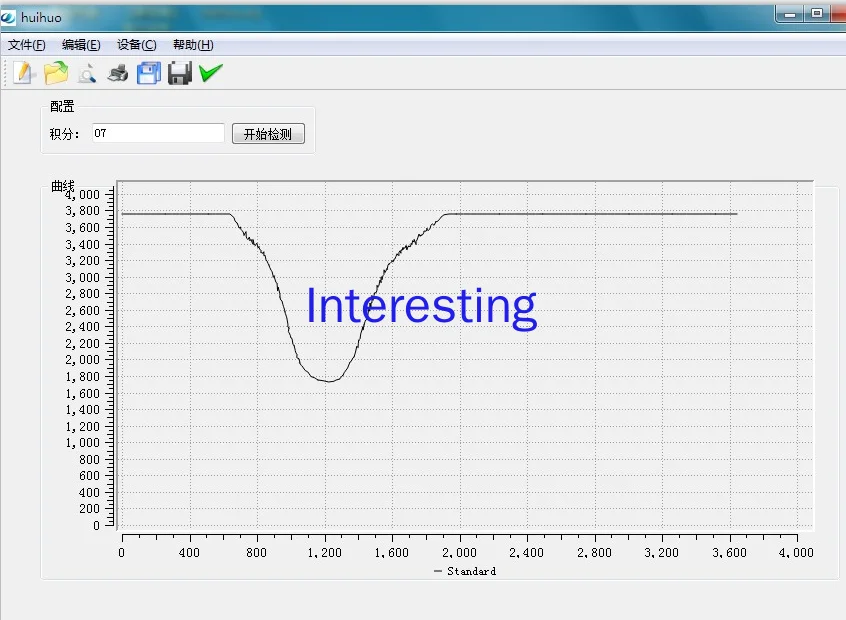Click the new document icon in toolbar

point(24,73)
